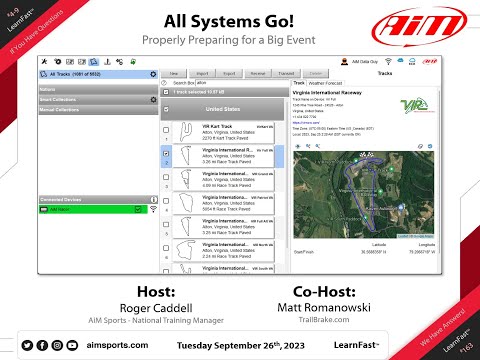Click the New button
Viewport: 480px width, 360px height.
(x=174, y=73)
